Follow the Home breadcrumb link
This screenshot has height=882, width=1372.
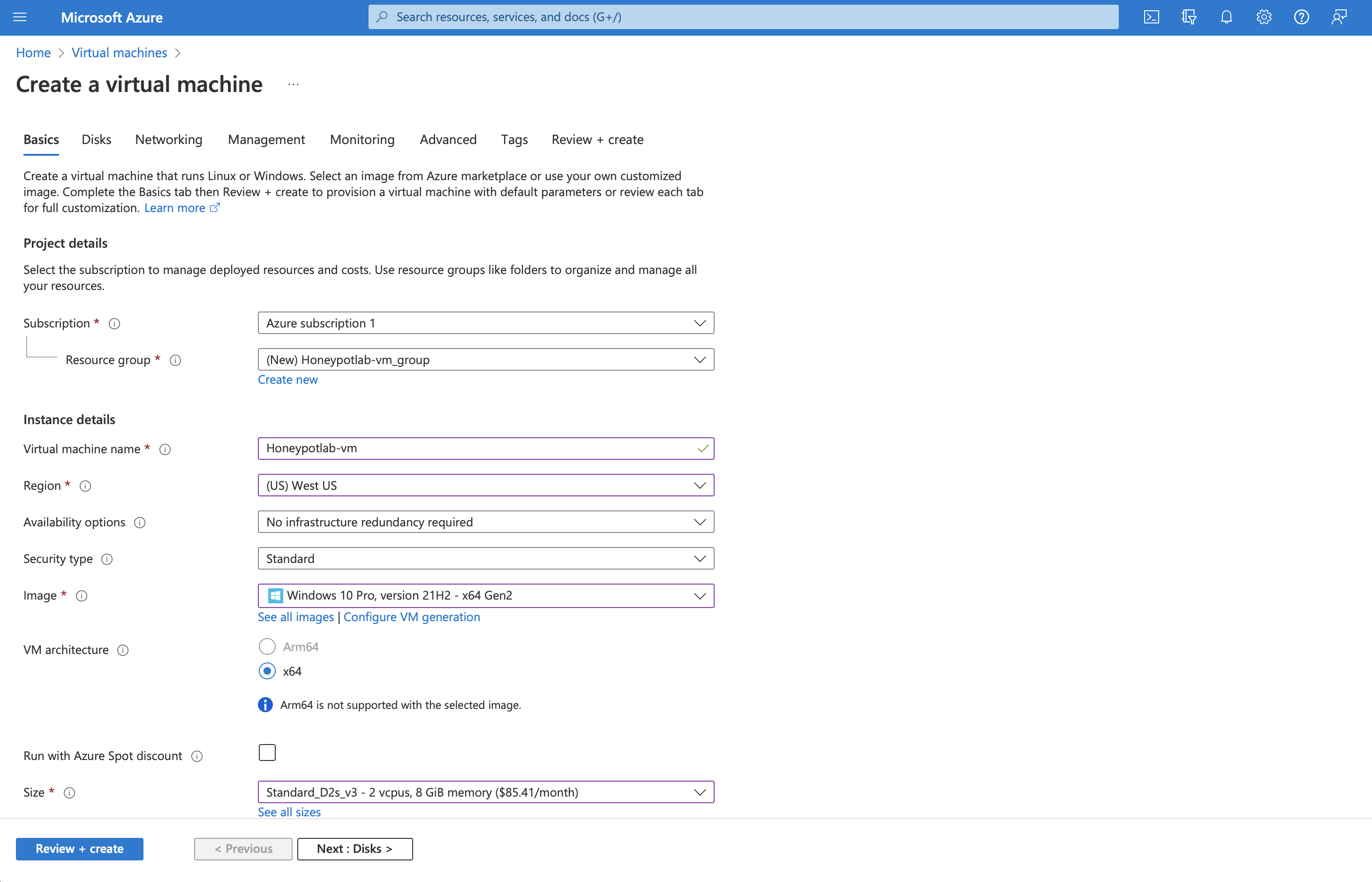click(33, 53)
